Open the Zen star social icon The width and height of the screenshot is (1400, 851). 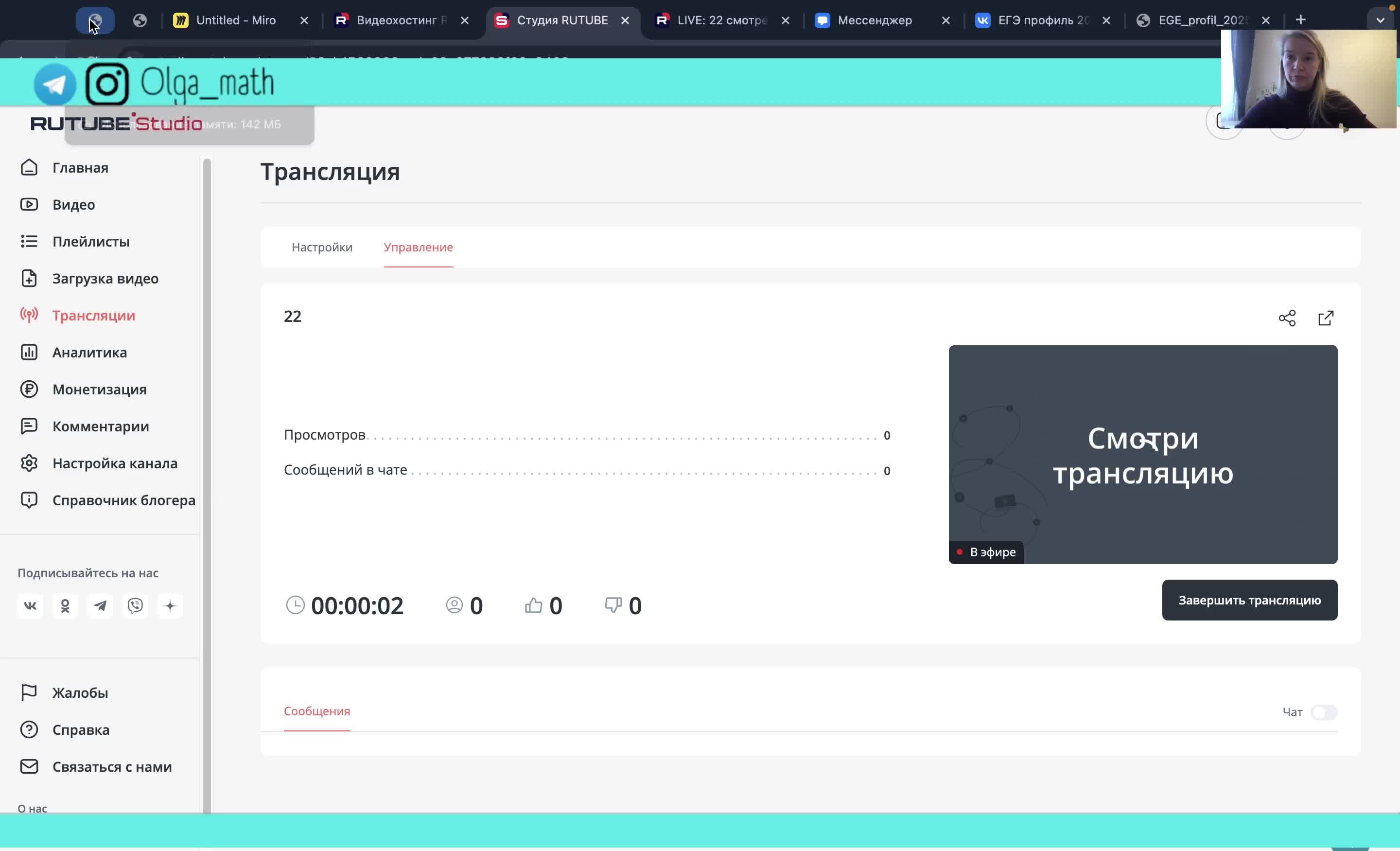tap(170, 605)
